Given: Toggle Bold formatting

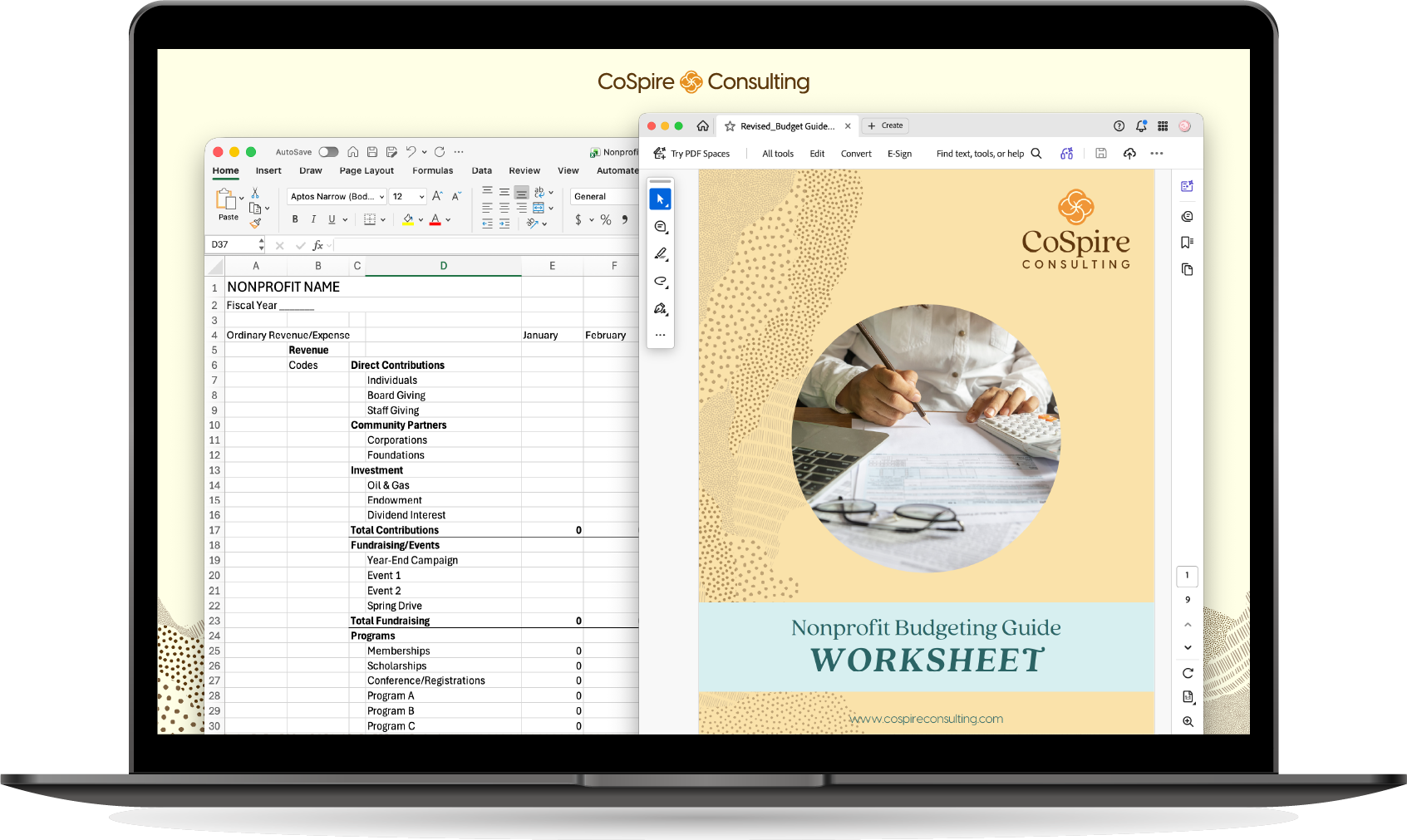Looking at the screenshot, I should [x=295, y=219].
